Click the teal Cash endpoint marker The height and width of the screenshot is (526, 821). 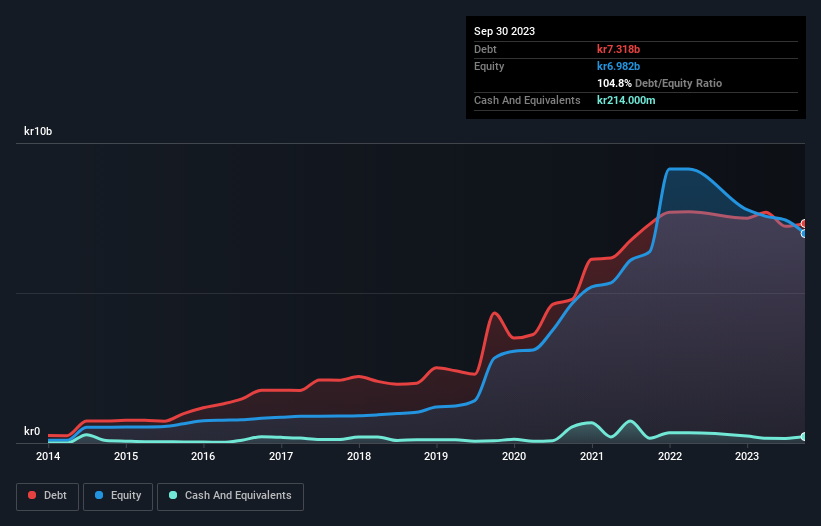pyautogui.click(x=804, y=436)
